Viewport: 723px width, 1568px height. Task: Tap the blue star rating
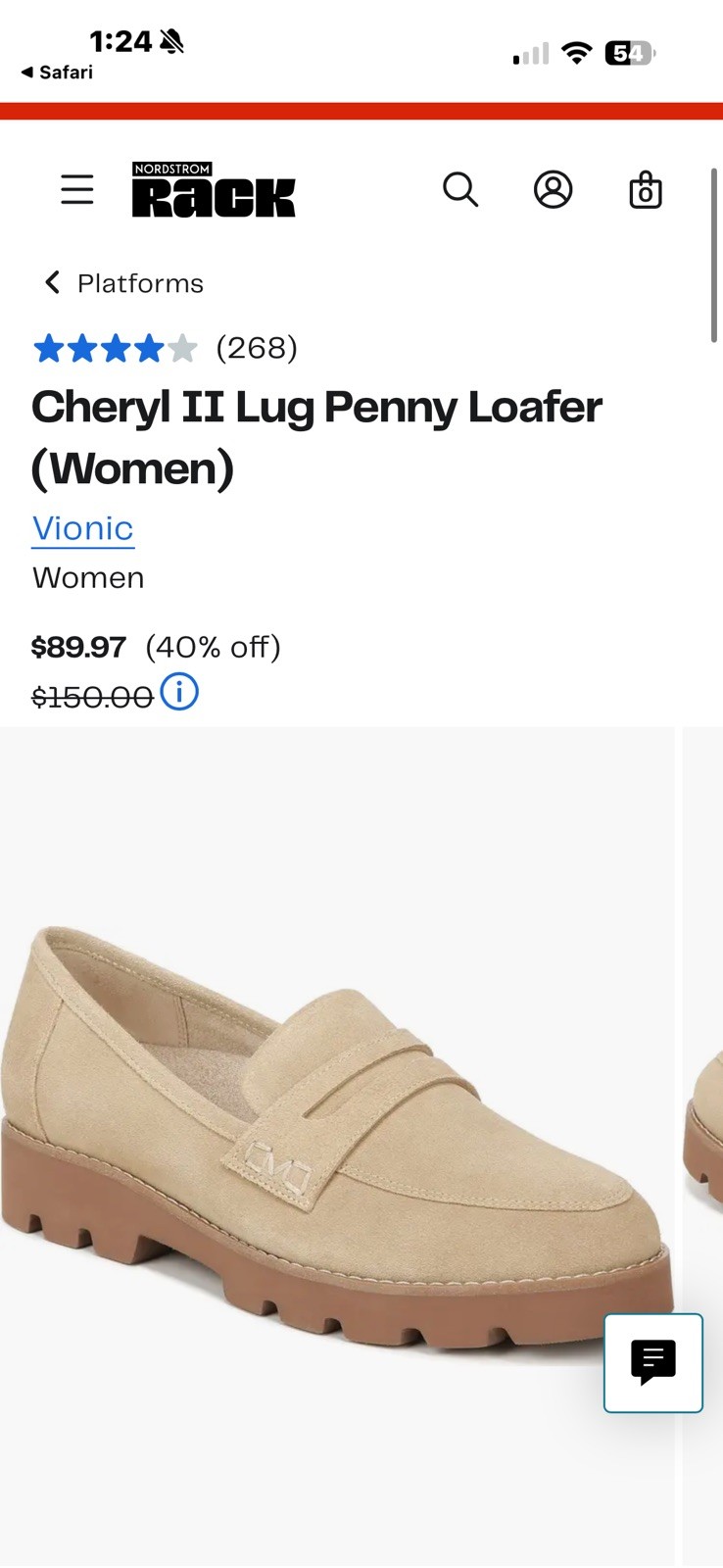[116, 348]
